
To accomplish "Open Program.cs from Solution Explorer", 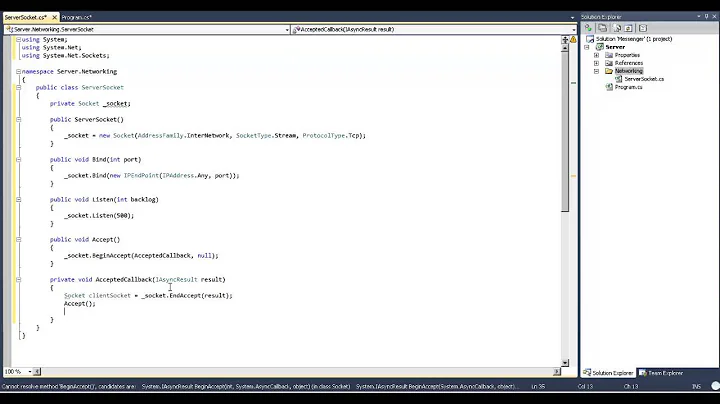I will click(x=628, y=87).
